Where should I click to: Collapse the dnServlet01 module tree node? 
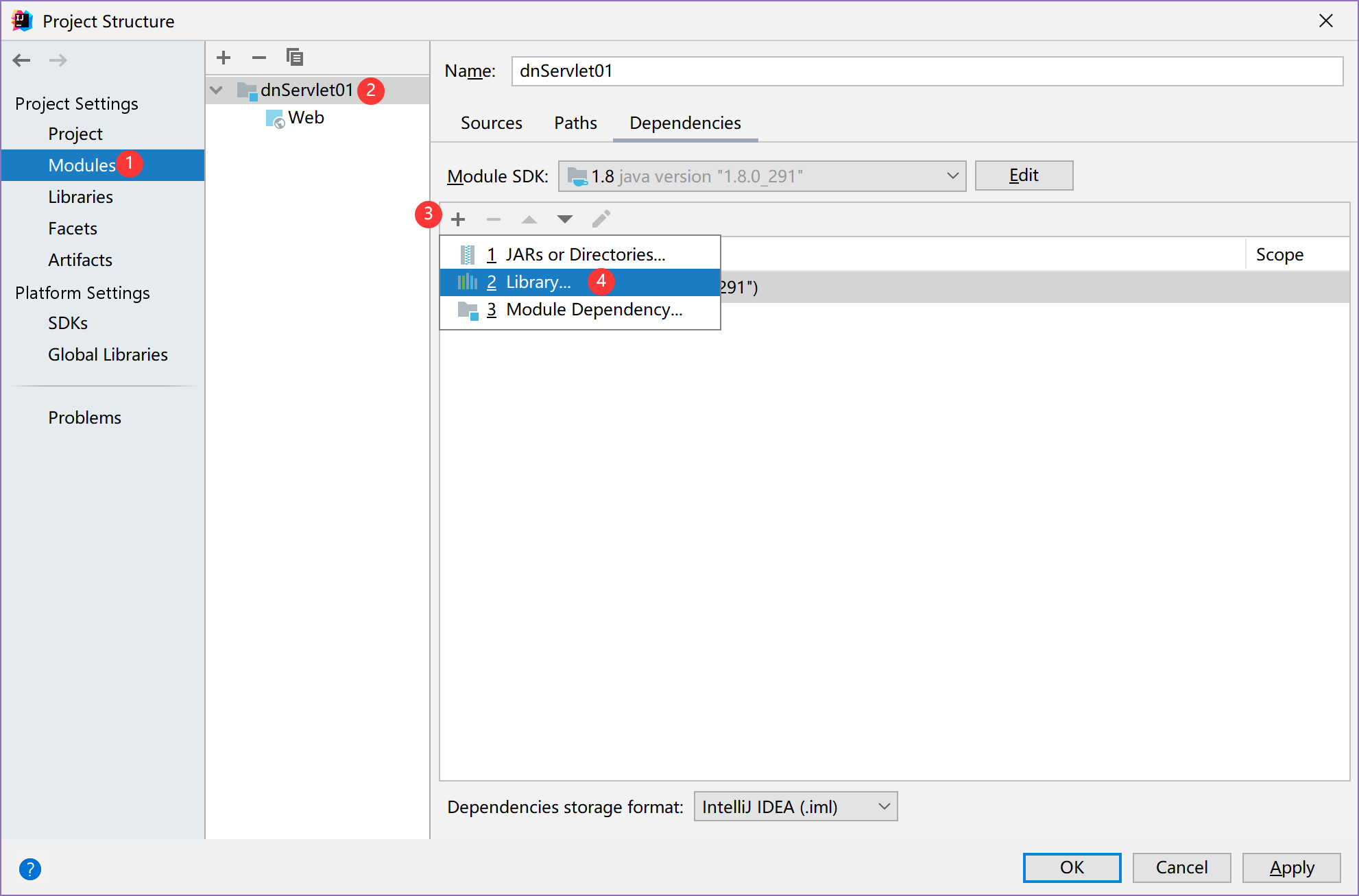coord(217,90)
